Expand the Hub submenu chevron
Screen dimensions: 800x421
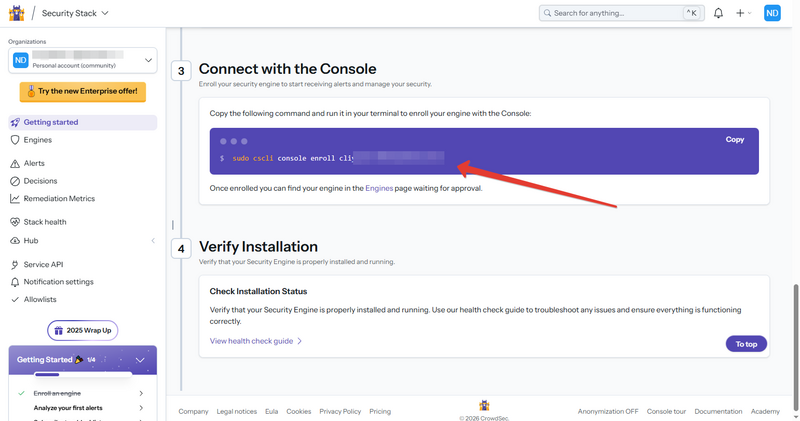tap(153, 241)
